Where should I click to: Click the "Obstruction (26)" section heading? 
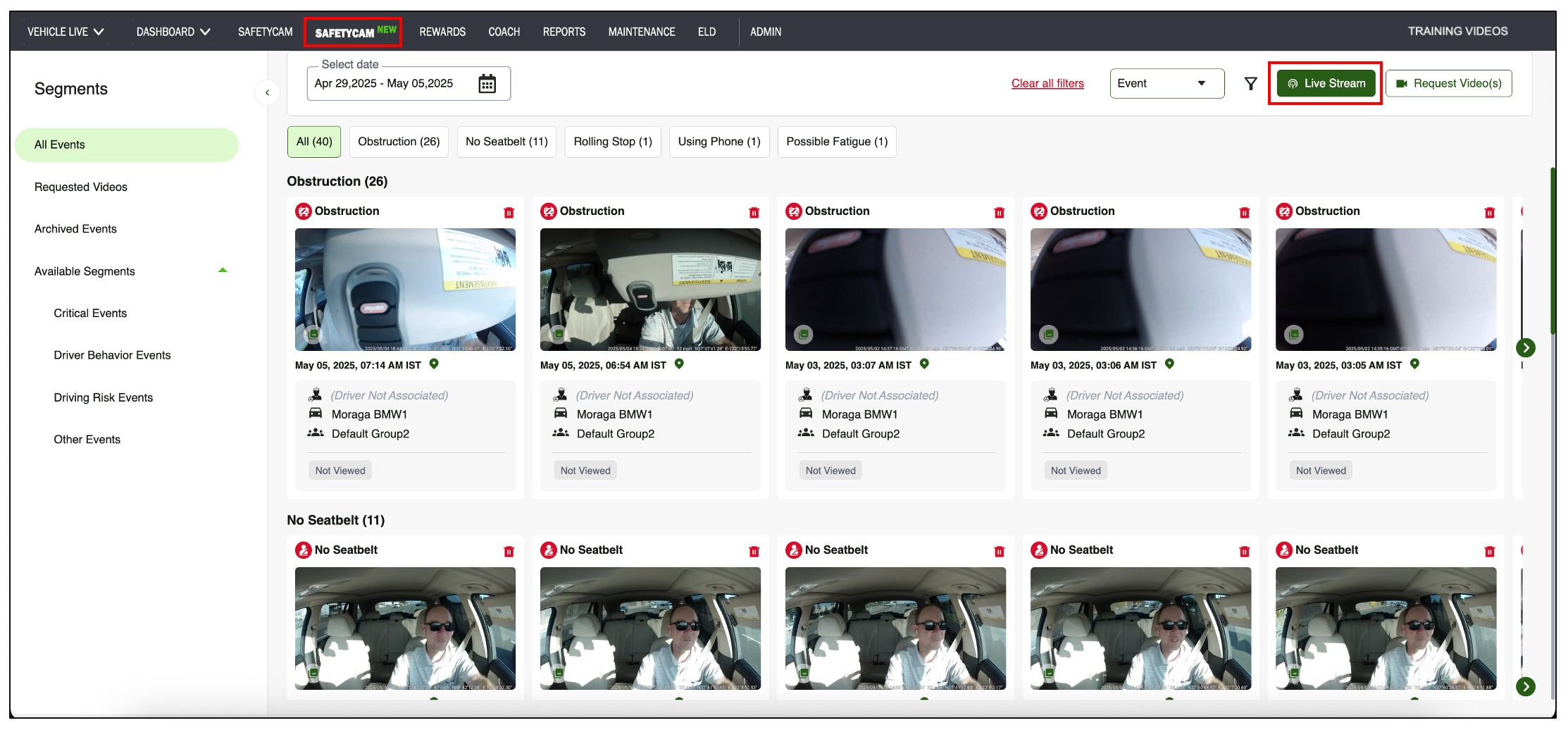(337, 181)
